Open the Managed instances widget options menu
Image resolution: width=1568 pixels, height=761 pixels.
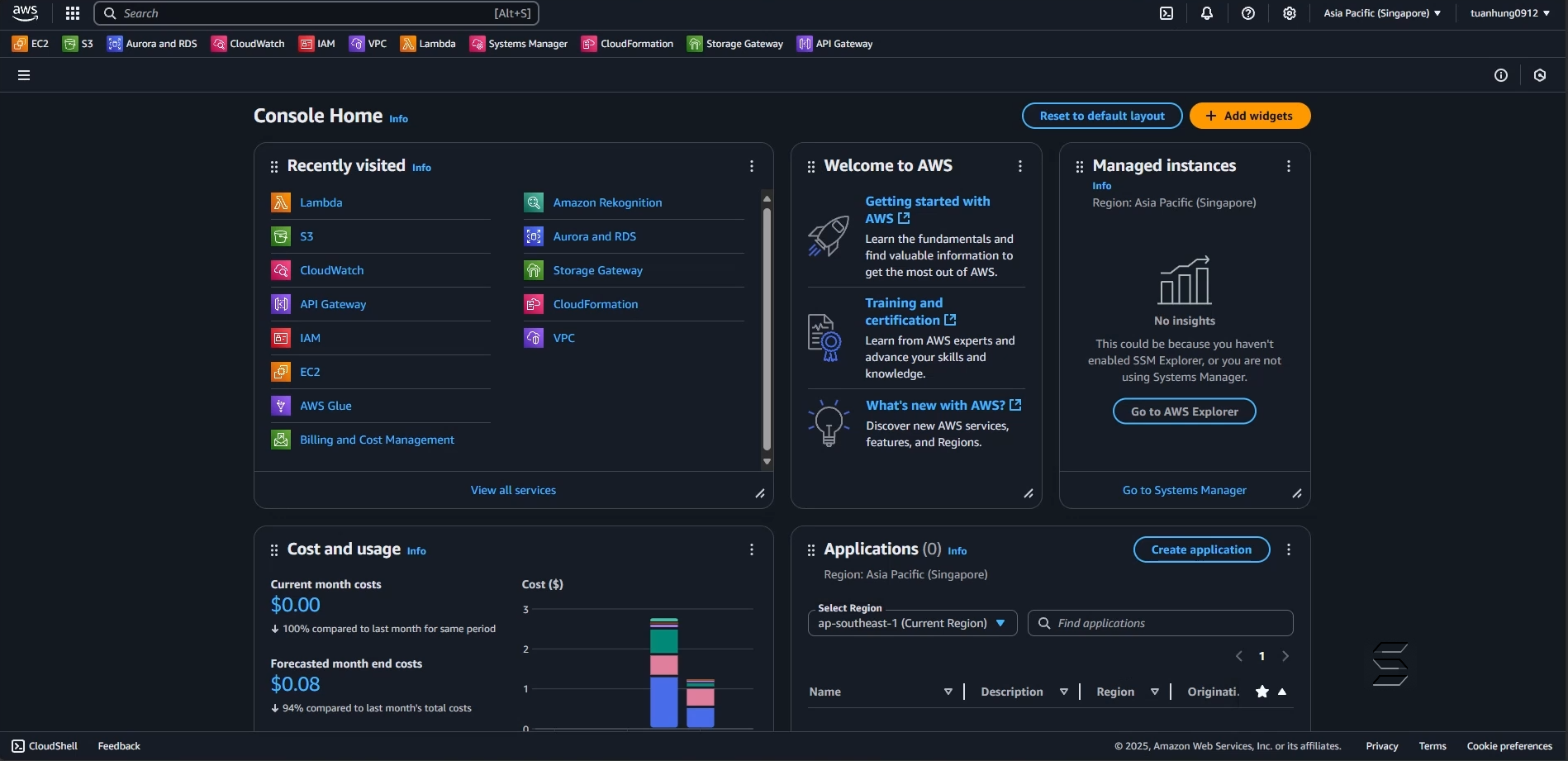[x=1289, y=167]
